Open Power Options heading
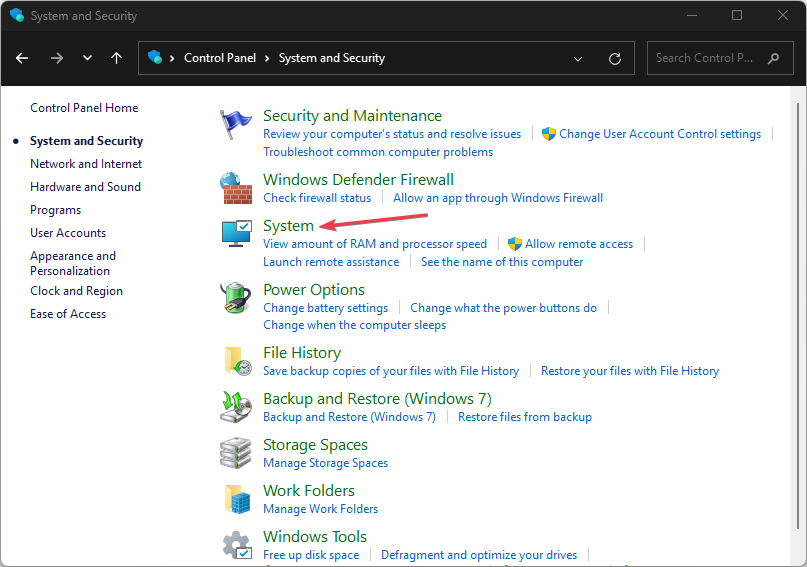This screenshot has width=807, height=567. (x=313, y=290)
